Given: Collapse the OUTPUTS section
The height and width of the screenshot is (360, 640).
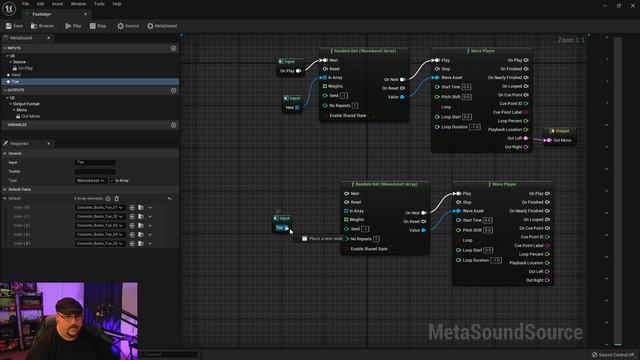Looking at the screenshot, I should (x=5, y=90).
